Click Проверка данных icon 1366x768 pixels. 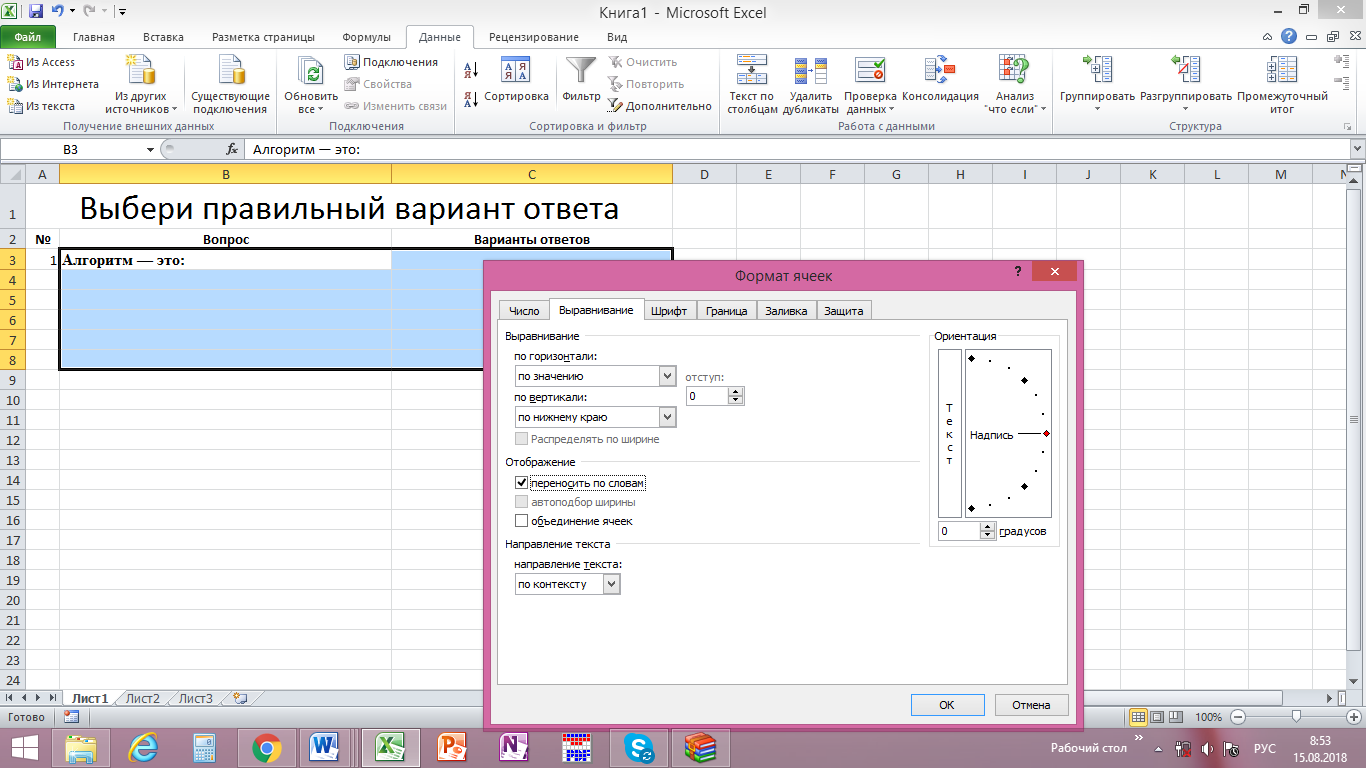870,70
